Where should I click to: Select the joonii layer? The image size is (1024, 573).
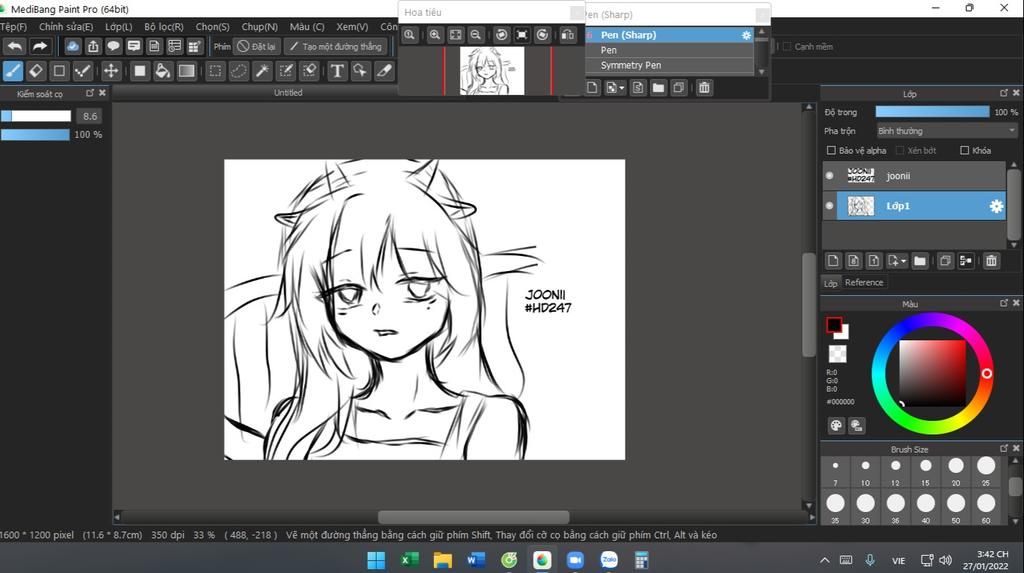coord(921,176)
